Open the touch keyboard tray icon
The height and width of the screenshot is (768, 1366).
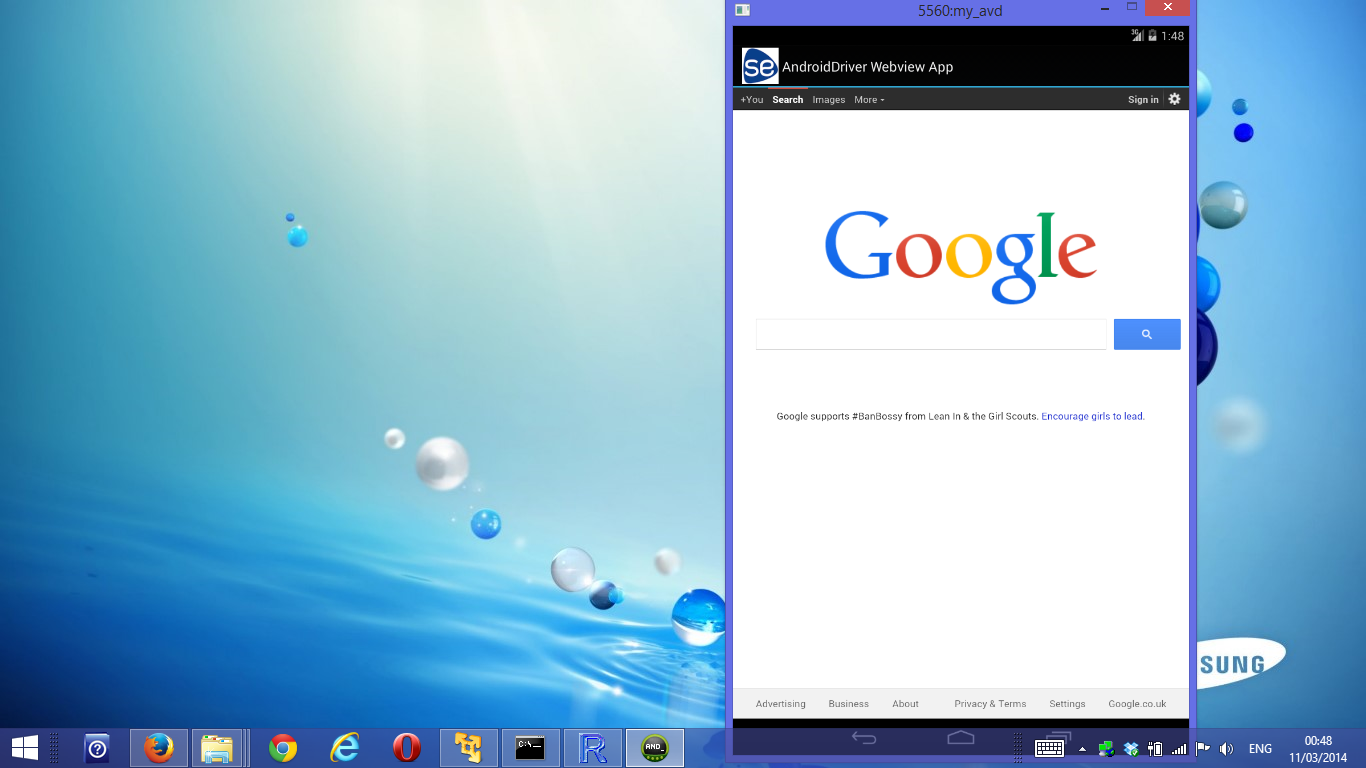click(x=1049, y=748)
